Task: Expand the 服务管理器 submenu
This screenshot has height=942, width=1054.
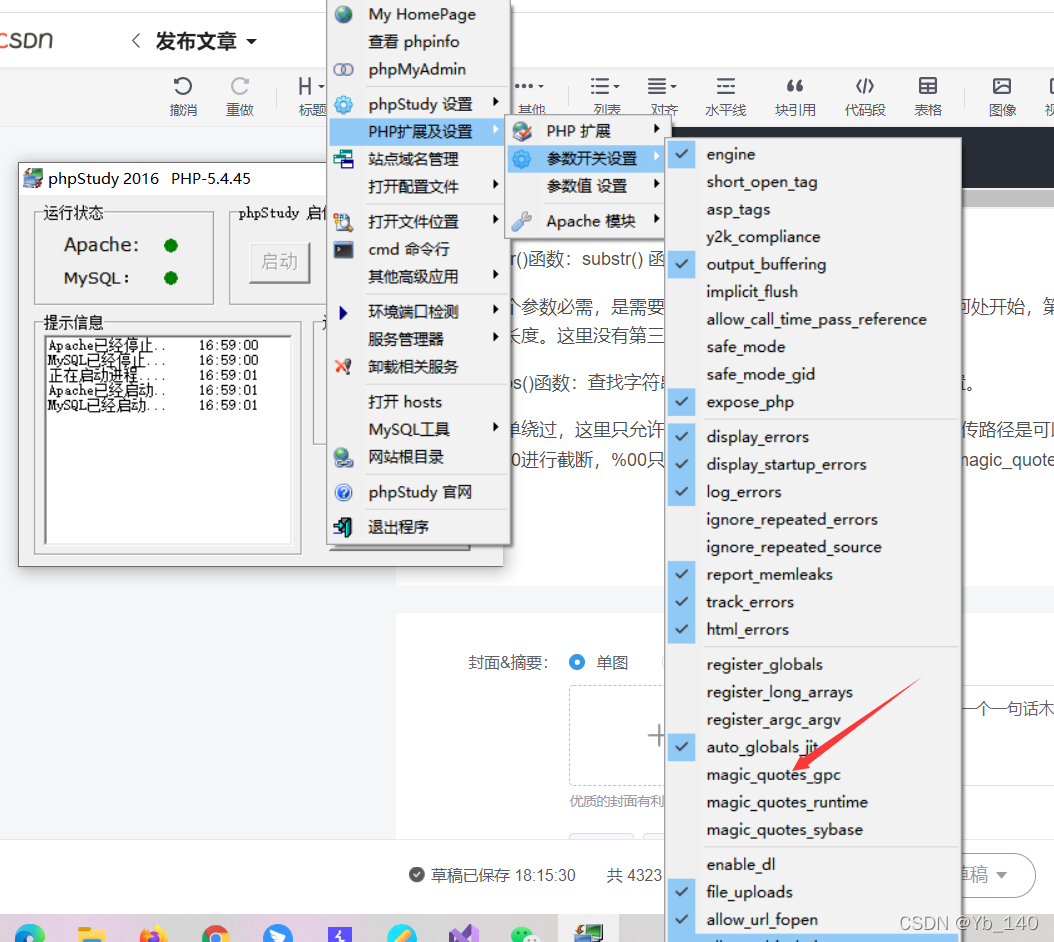Action: 418,339
